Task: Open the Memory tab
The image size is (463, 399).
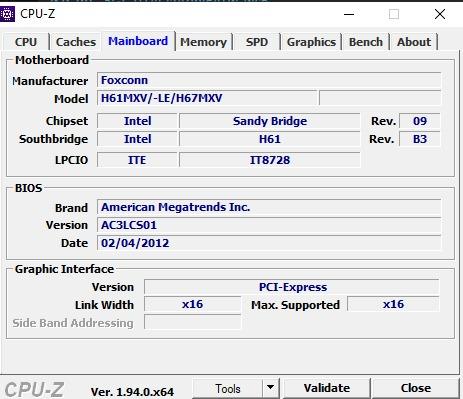Action: (x=203, y=42)
